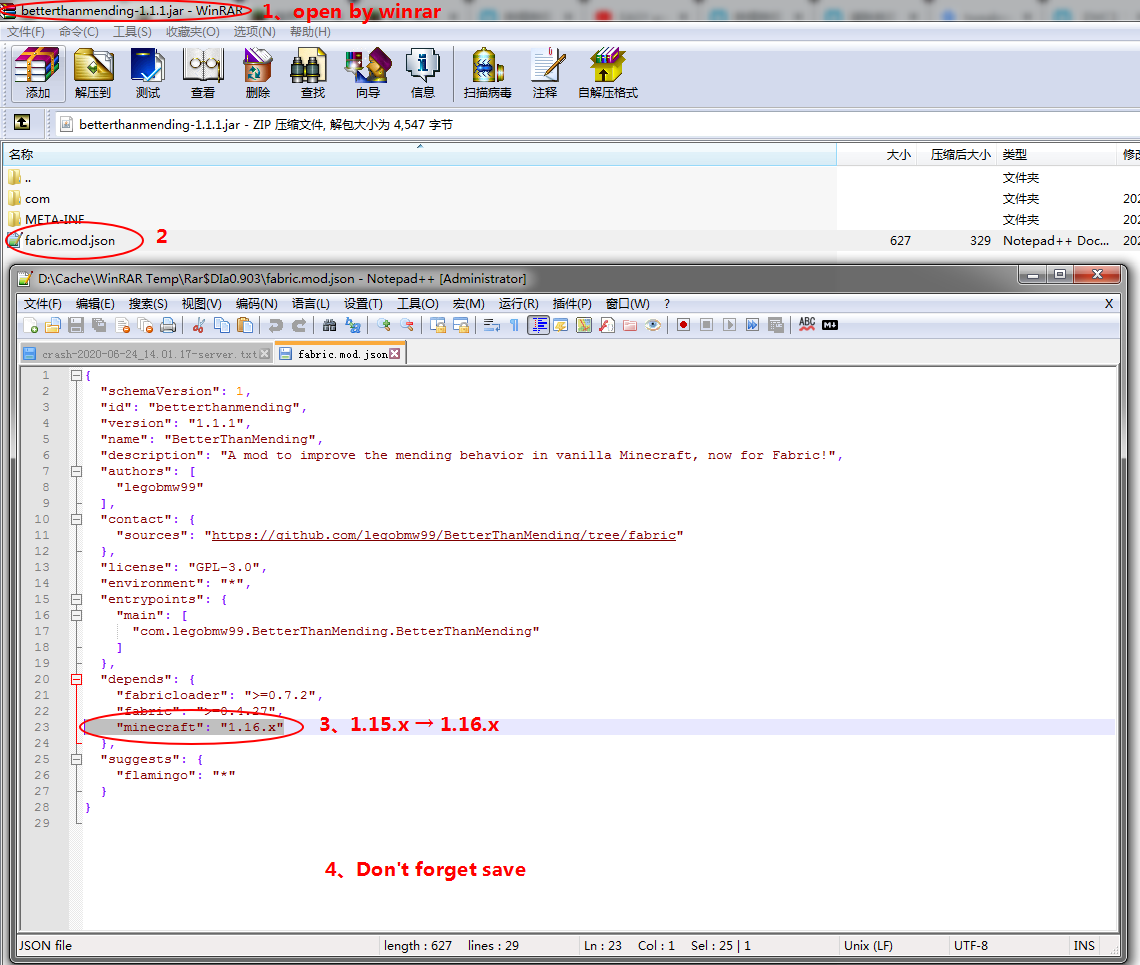The image size is (1140, 965).
Task: Toggle the Function List panel icon
Action: 607,325
